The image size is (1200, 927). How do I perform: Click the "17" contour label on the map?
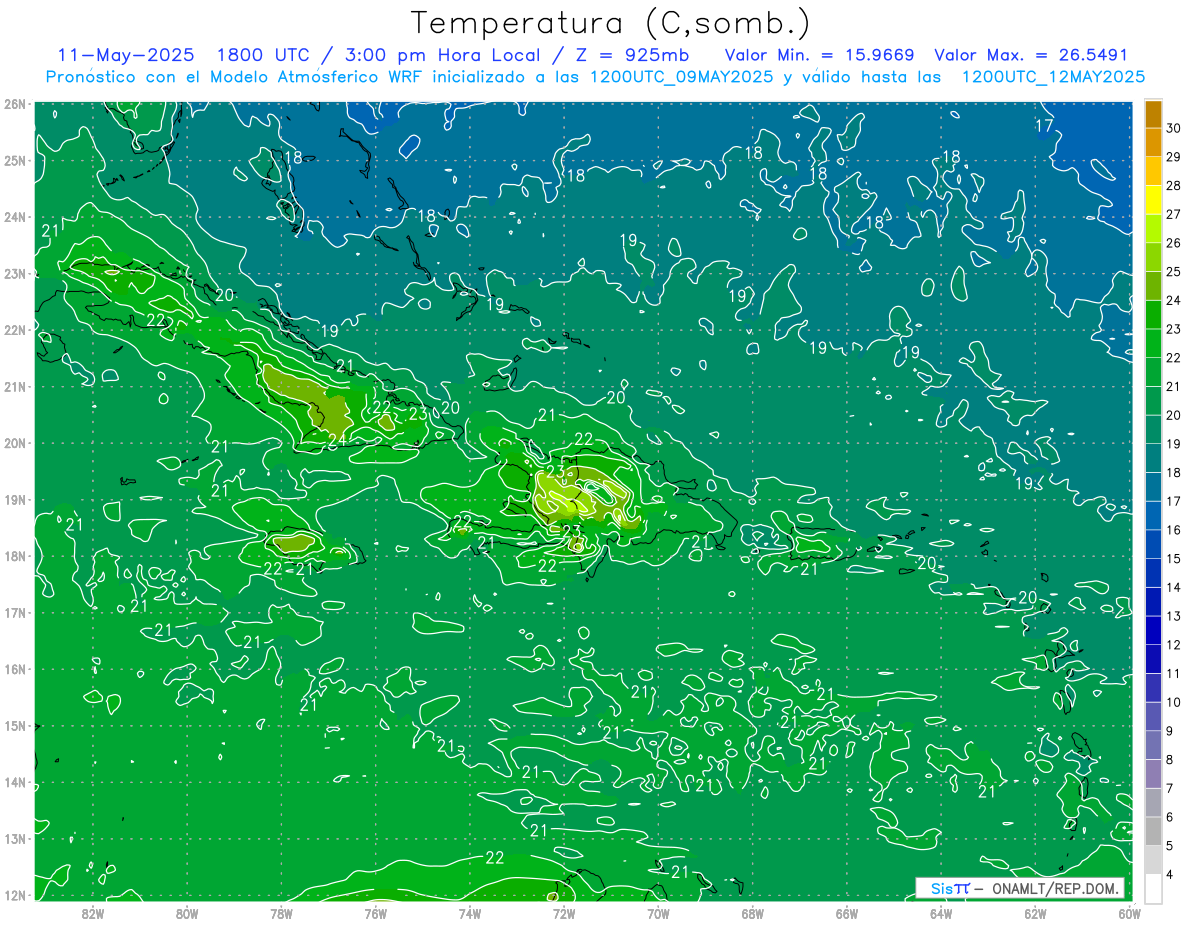point(1044,126)
